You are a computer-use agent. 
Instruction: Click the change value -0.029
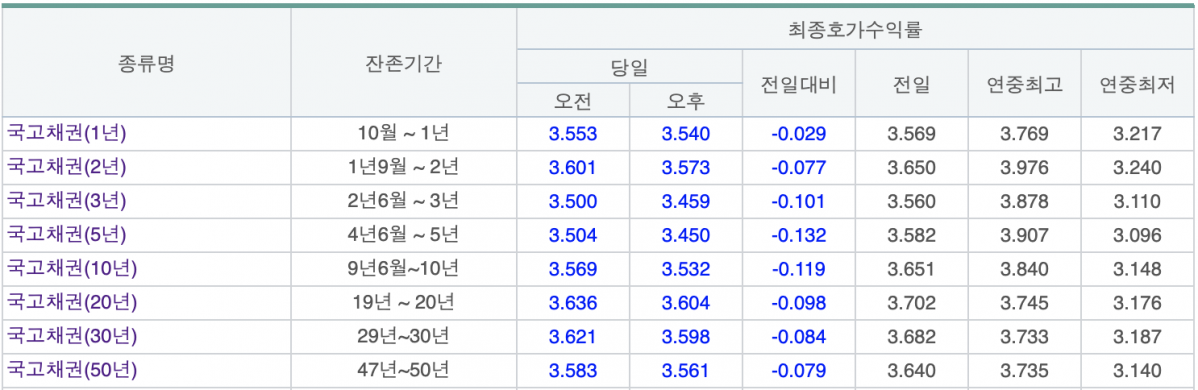tap(798, 135)
